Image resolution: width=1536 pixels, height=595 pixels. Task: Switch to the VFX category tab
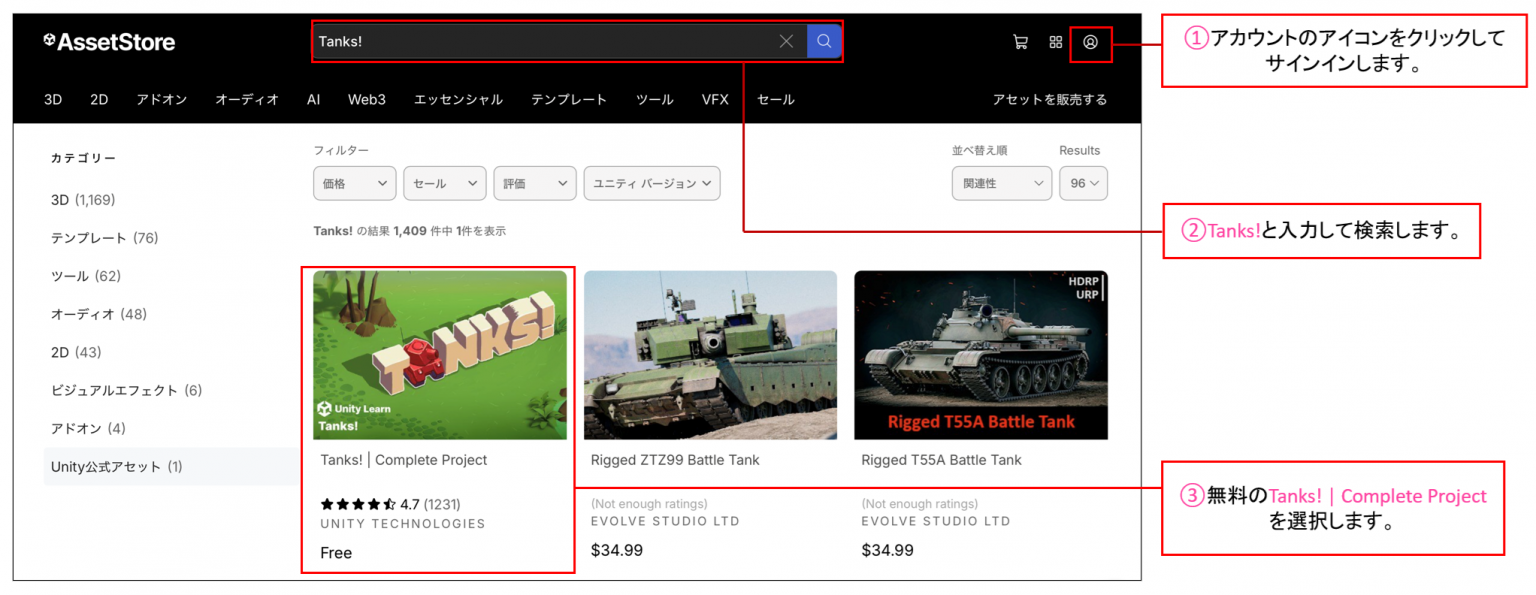pos(715,99)
